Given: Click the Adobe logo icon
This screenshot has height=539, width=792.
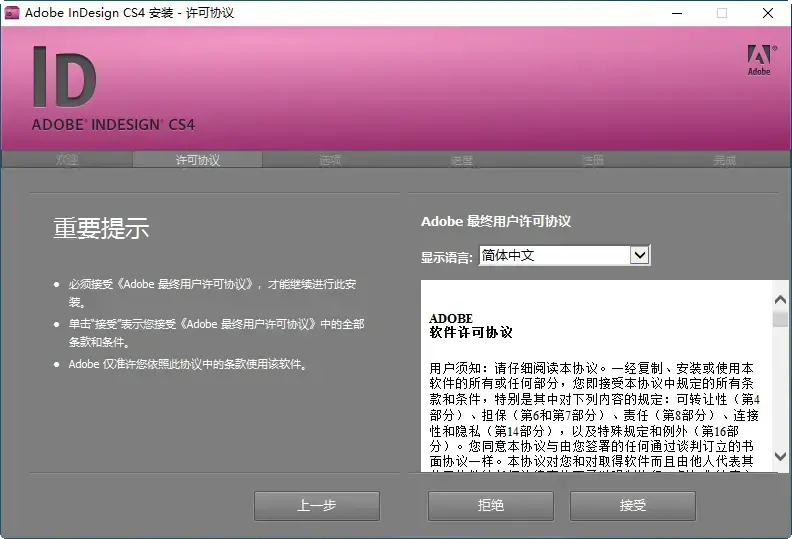Looking at the screenshot, I should coord(761,60).
